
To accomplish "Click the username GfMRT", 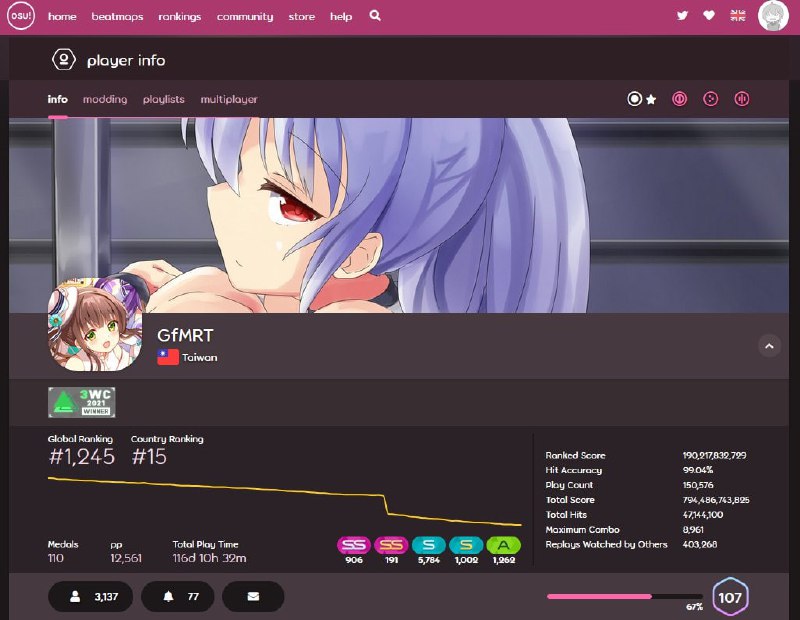I will point(185,335).
